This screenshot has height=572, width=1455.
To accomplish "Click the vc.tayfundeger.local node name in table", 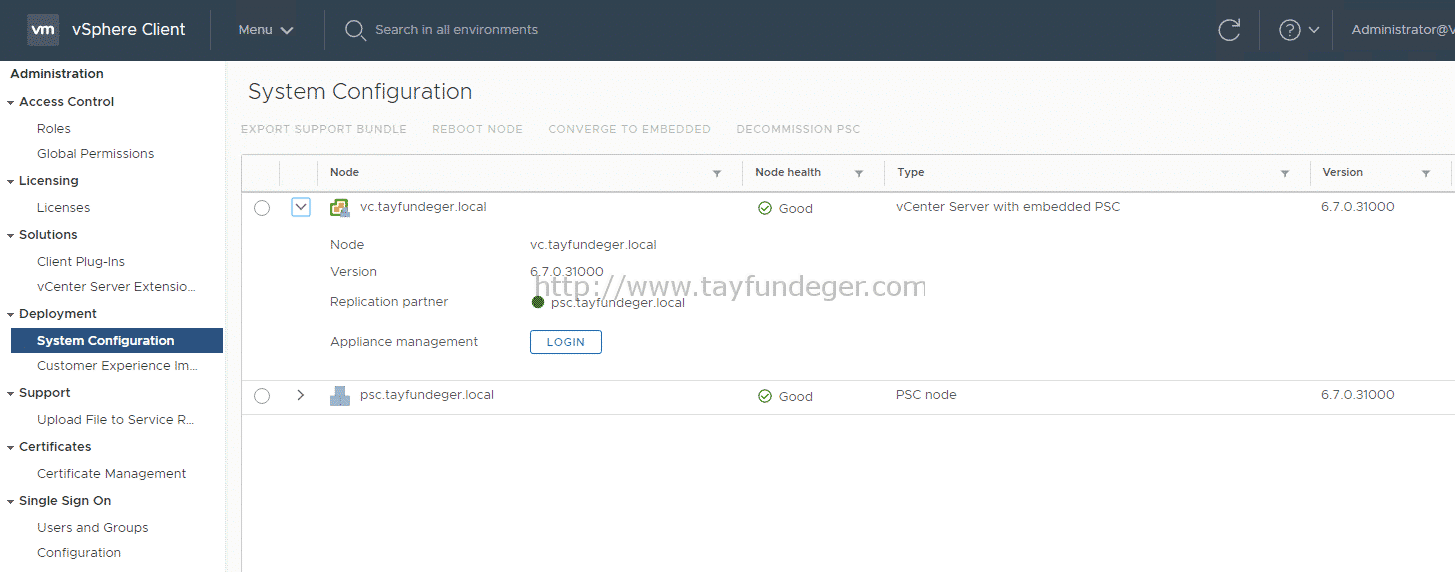I will point(423,207).
